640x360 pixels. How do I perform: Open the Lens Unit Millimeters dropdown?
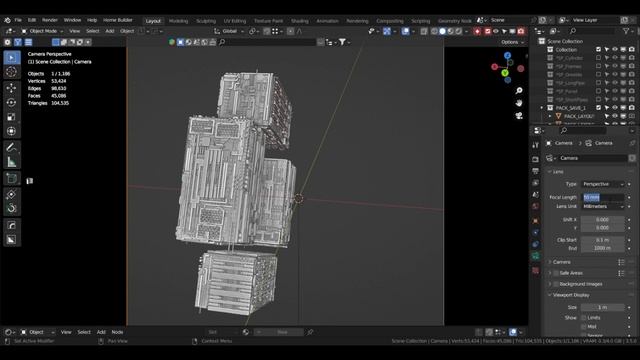603,207
